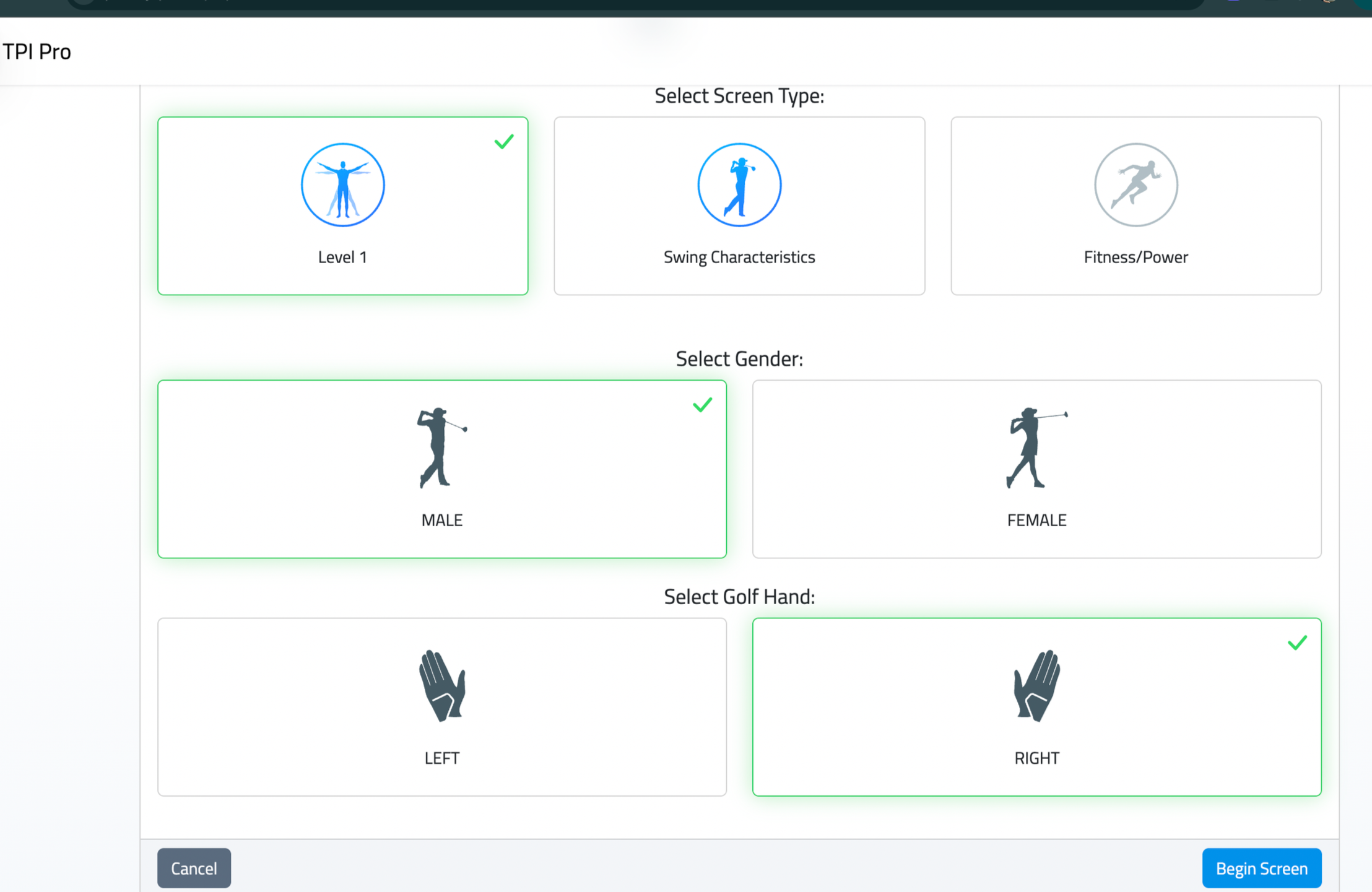
Task: Click the Level 1 green checkmark
Action: tap(504, 142)
